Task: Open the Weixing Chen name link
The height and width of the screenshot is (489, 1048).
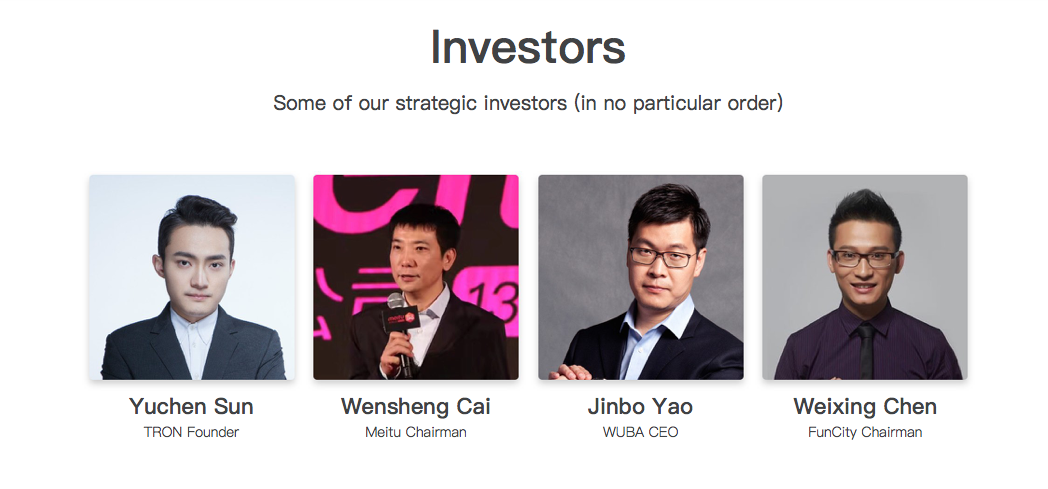Action: click(865, 407)
